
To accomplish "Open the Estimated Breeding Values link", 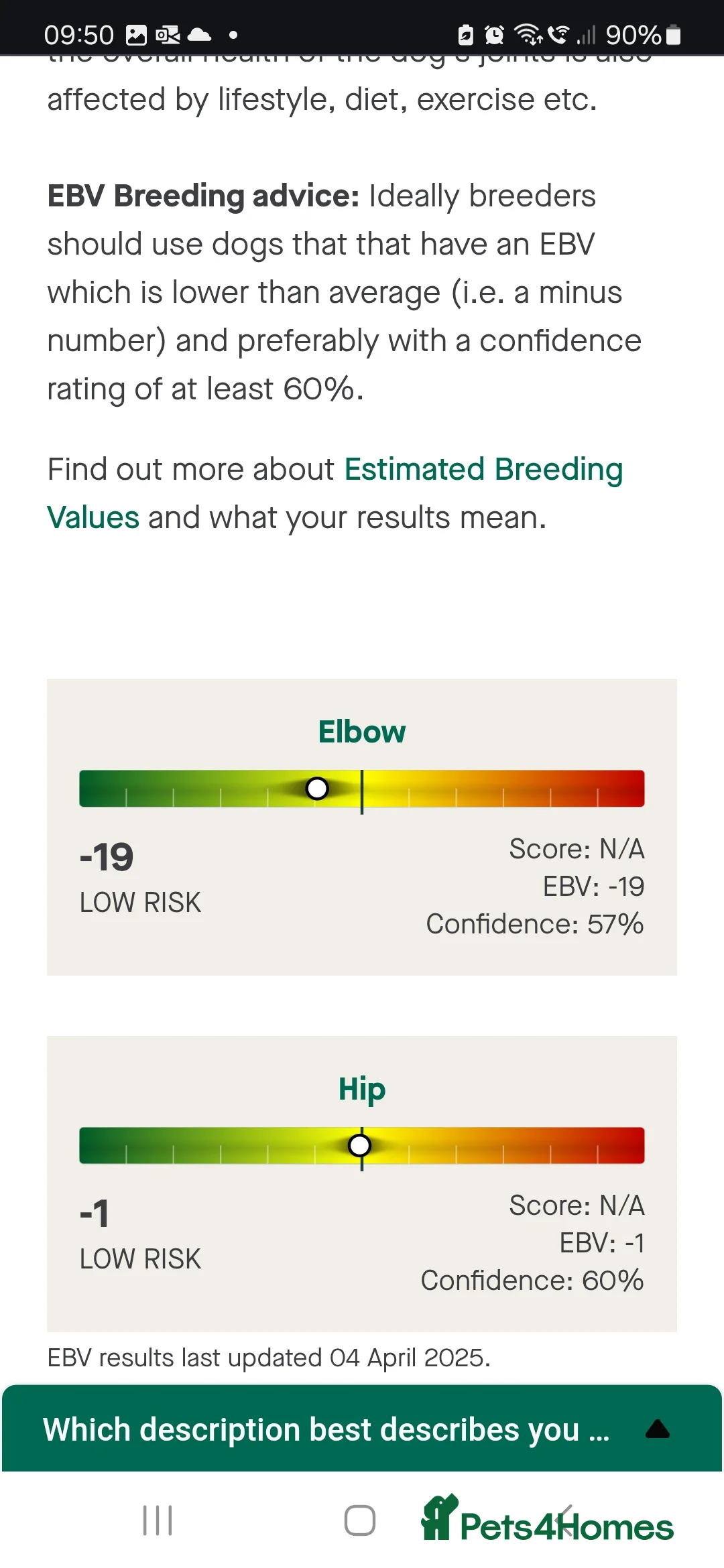I will (x=483, y=469).
